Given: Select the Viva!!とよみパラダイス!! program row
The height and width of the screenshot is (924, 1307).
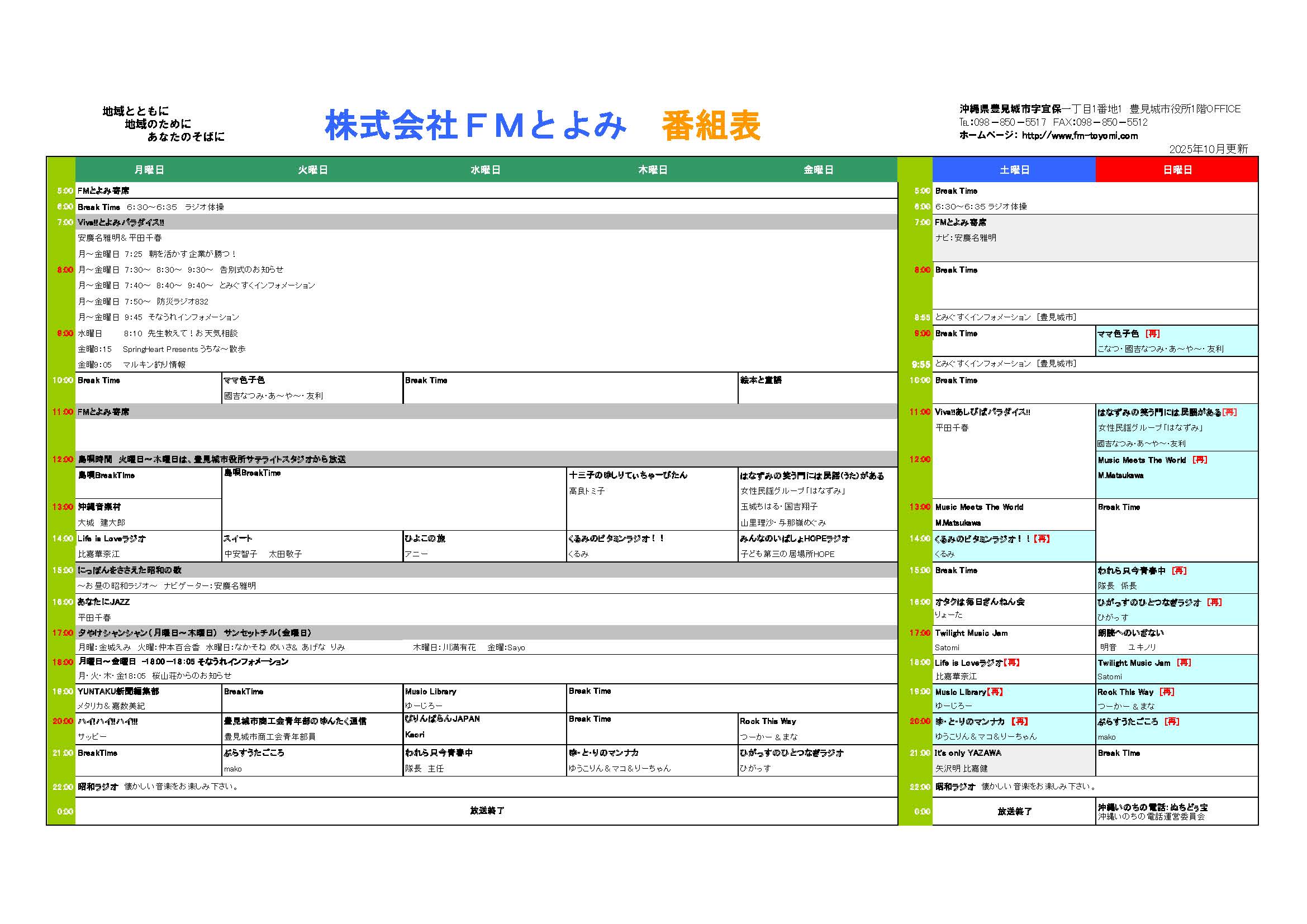Looking at the screenshot, I should [121, 222].
